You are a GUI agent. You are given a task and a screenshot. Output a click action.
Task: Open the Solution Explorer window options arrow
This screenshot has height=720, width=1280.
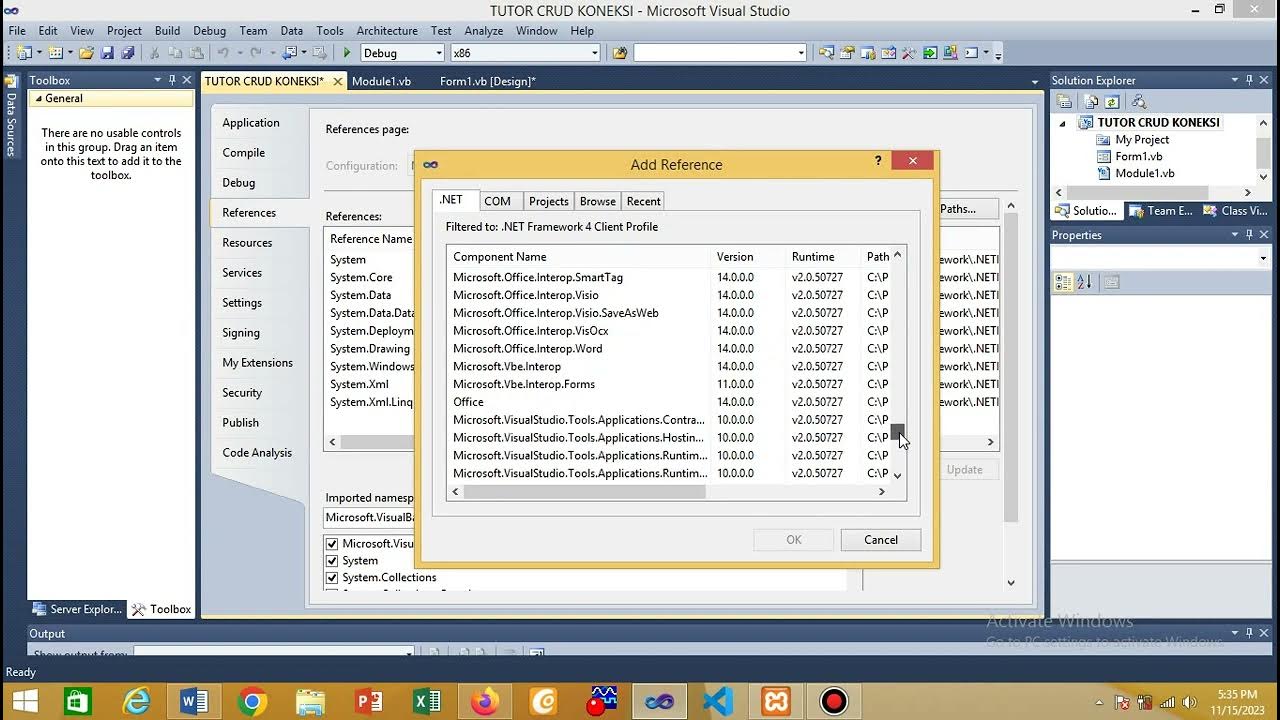pyautogui.click(x=1235, y=80)
